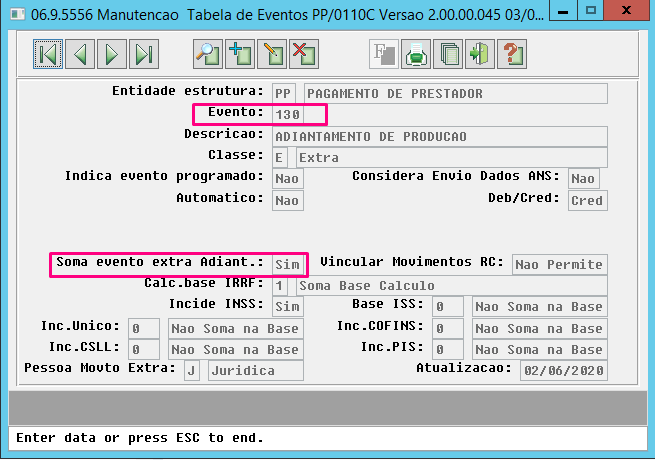The image size is (655, 460).
Task: Edit the current record with pencil icon
Action: [272, 54]
